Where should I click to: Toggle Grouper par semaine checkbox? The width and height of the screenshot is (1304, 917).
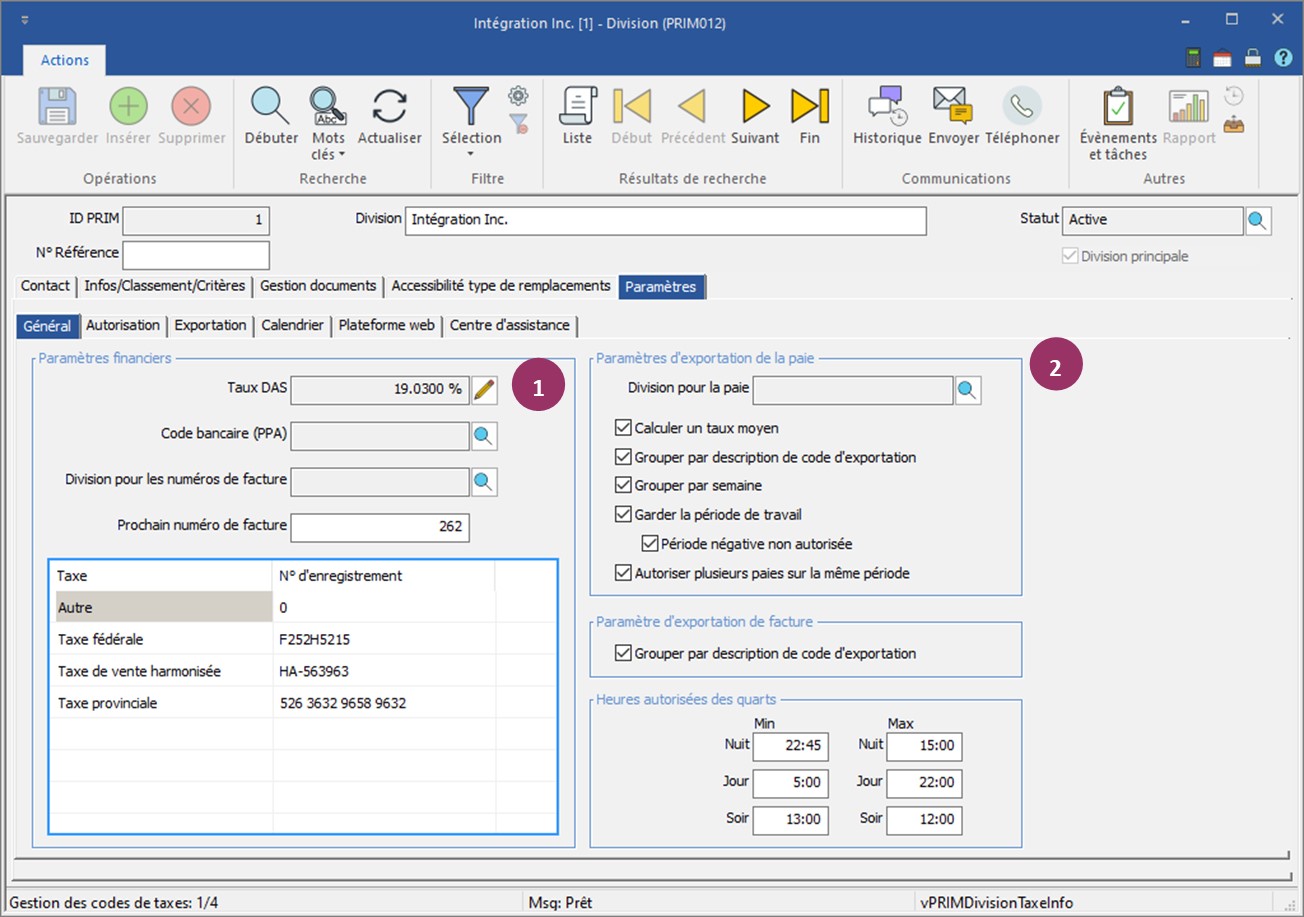click(623, 486)
